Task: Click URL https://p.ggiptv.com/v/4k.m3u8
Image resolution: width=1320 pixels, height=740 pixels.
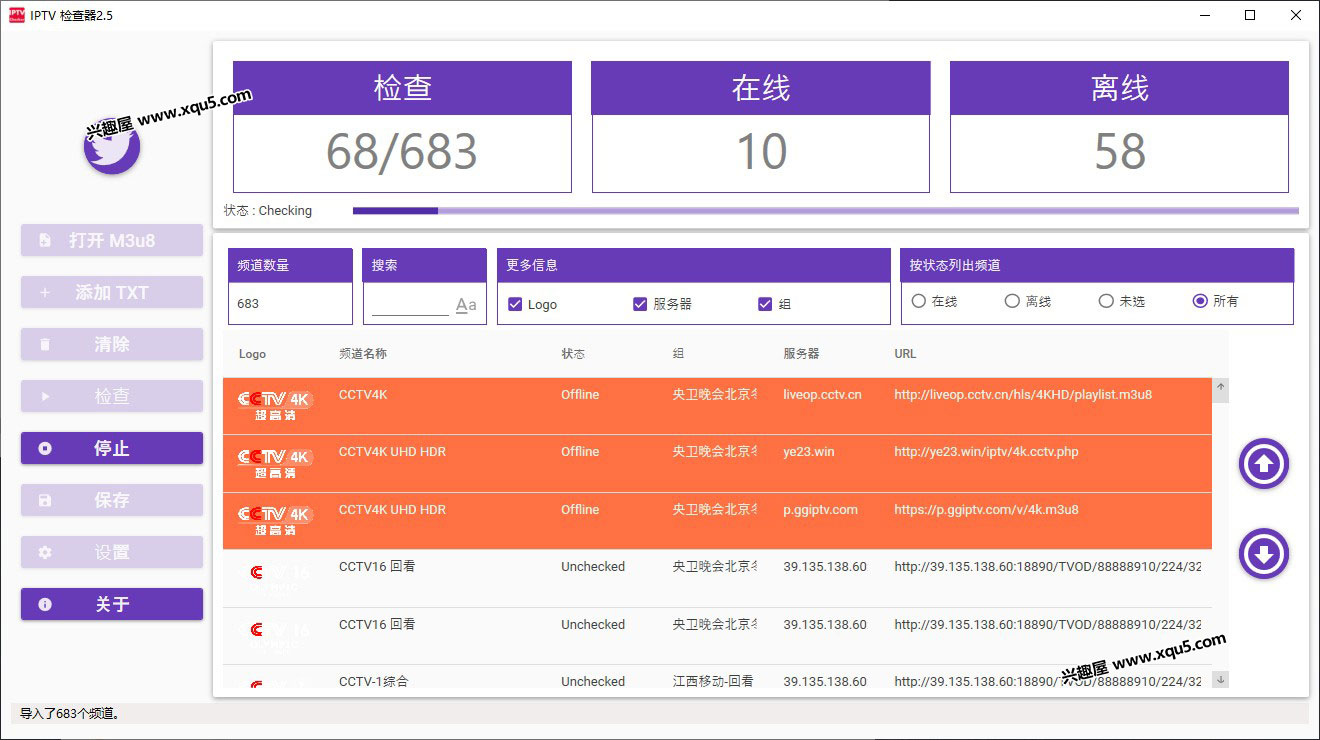Action: click(x=986, y=510)
